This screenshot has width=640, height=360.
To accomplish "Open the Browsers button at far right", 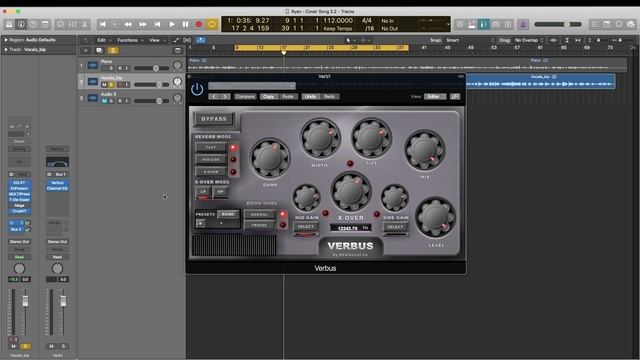I will tap(631, 24).
